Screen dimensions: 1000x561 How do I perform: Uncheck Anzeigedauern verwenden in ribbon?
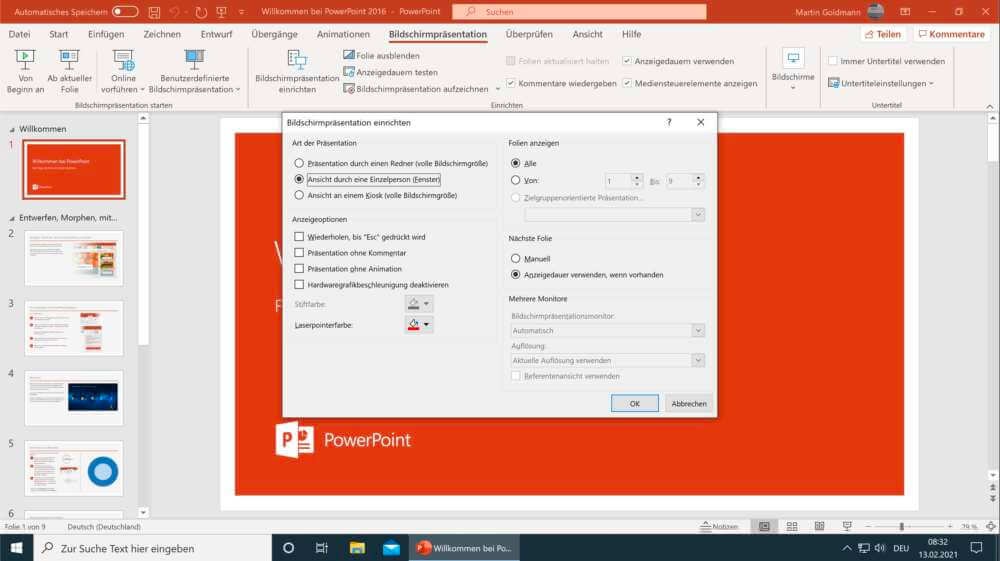627,61
